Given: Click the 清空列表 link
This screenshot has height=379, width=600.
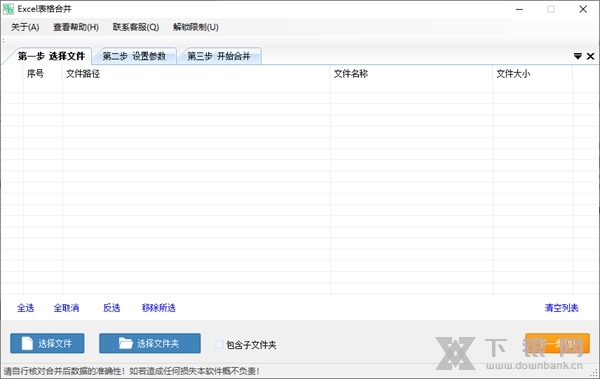Looking at the screenshot, I should (562, 308).
